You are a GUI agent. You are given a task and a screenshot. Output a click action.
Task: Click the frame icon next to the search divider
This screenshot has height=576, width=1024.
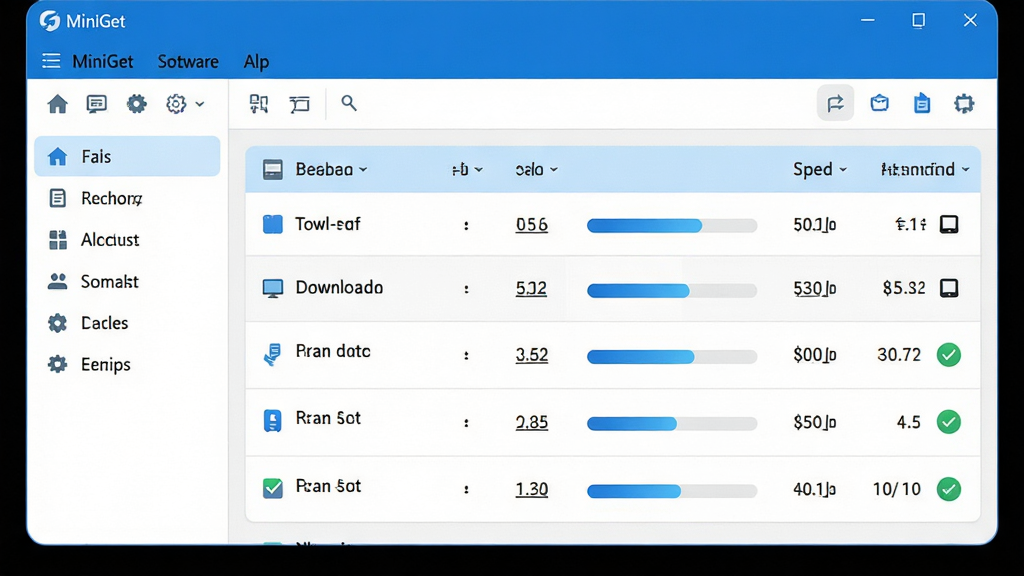[x=300, y=104]
